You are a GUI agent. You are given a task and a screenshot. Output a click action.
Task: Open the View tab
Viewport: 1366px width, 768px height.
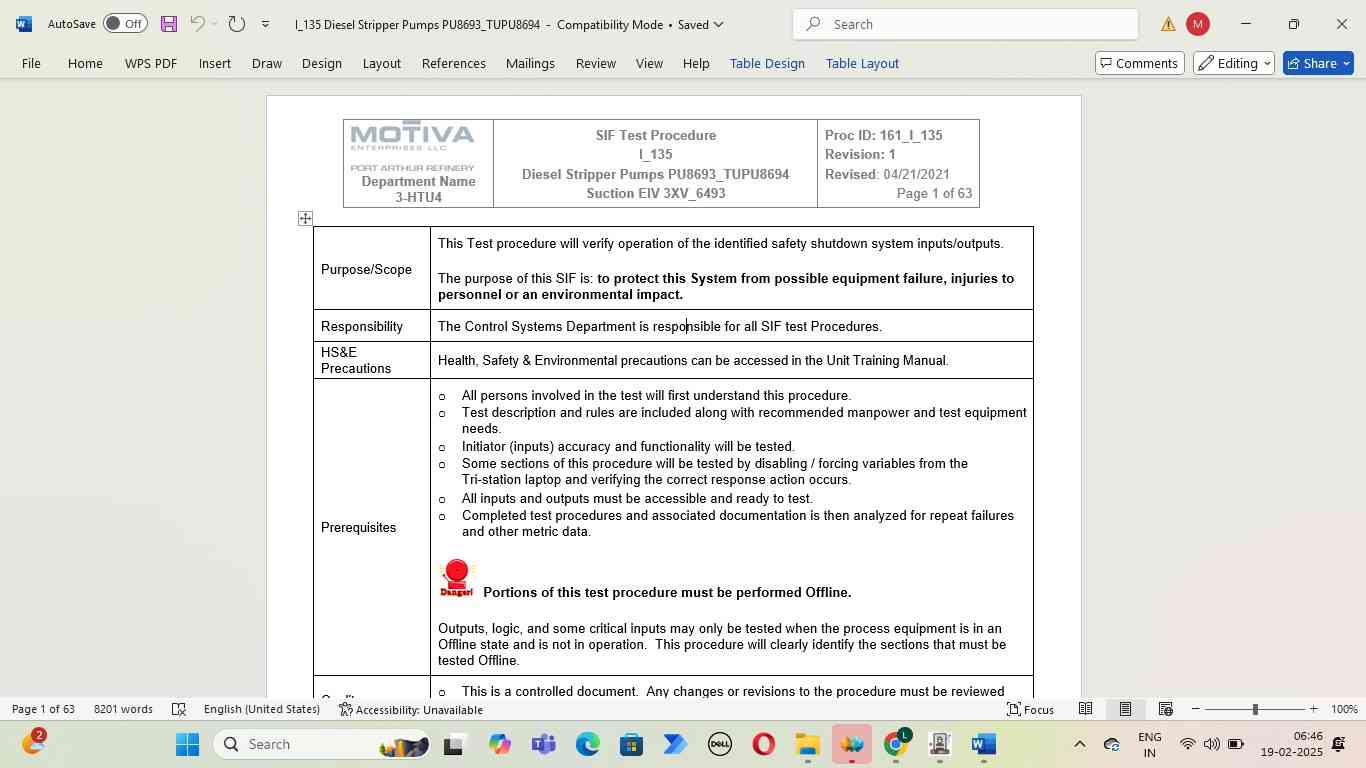click(649, 63)
